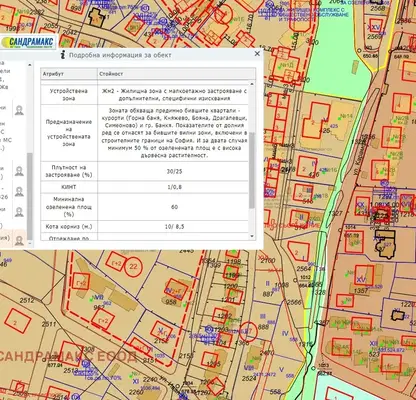Click the attribute table's vertical scrollbar thumb

point(252,170)
